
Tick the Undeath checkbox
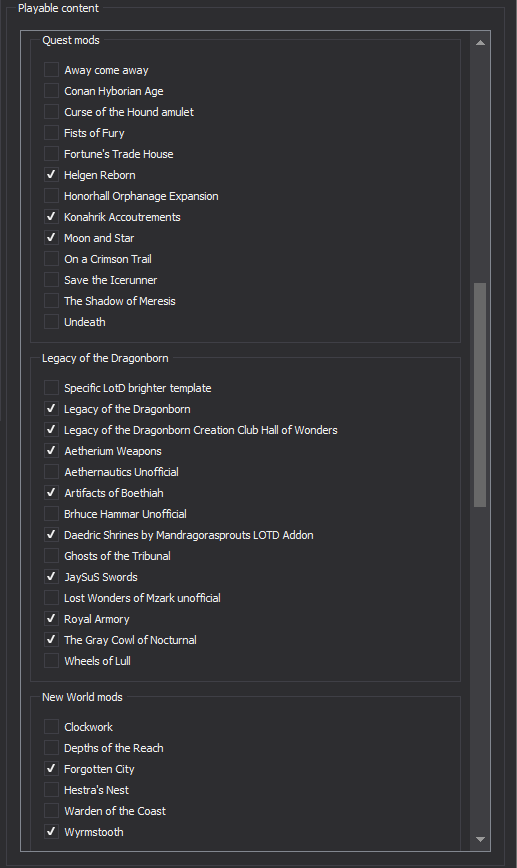point(51,322)
